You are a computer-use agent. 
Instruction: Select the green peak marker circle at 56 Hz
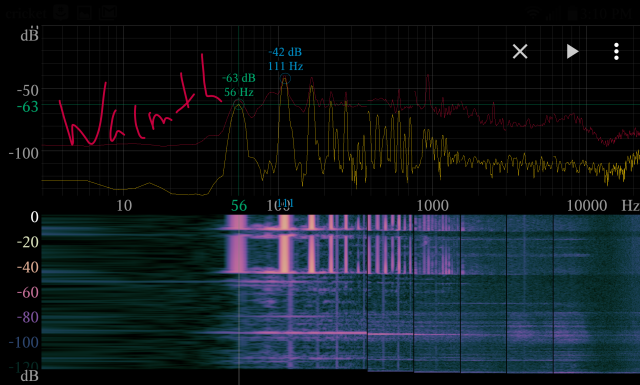click(x=239, y=104)
